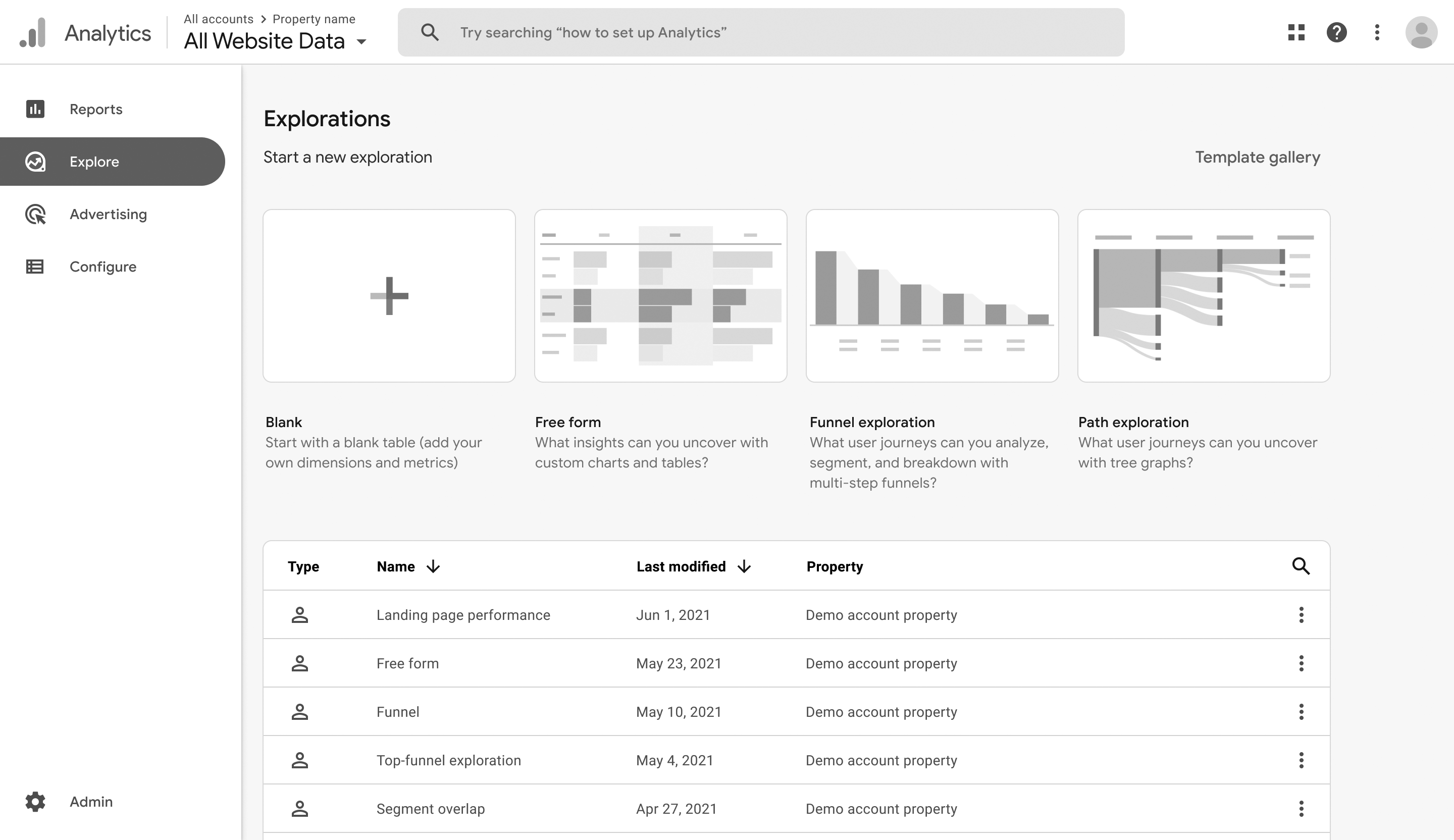Click the table search magnifier icon
Viewport: 1454px width, 840px height.
[1301, 566]
